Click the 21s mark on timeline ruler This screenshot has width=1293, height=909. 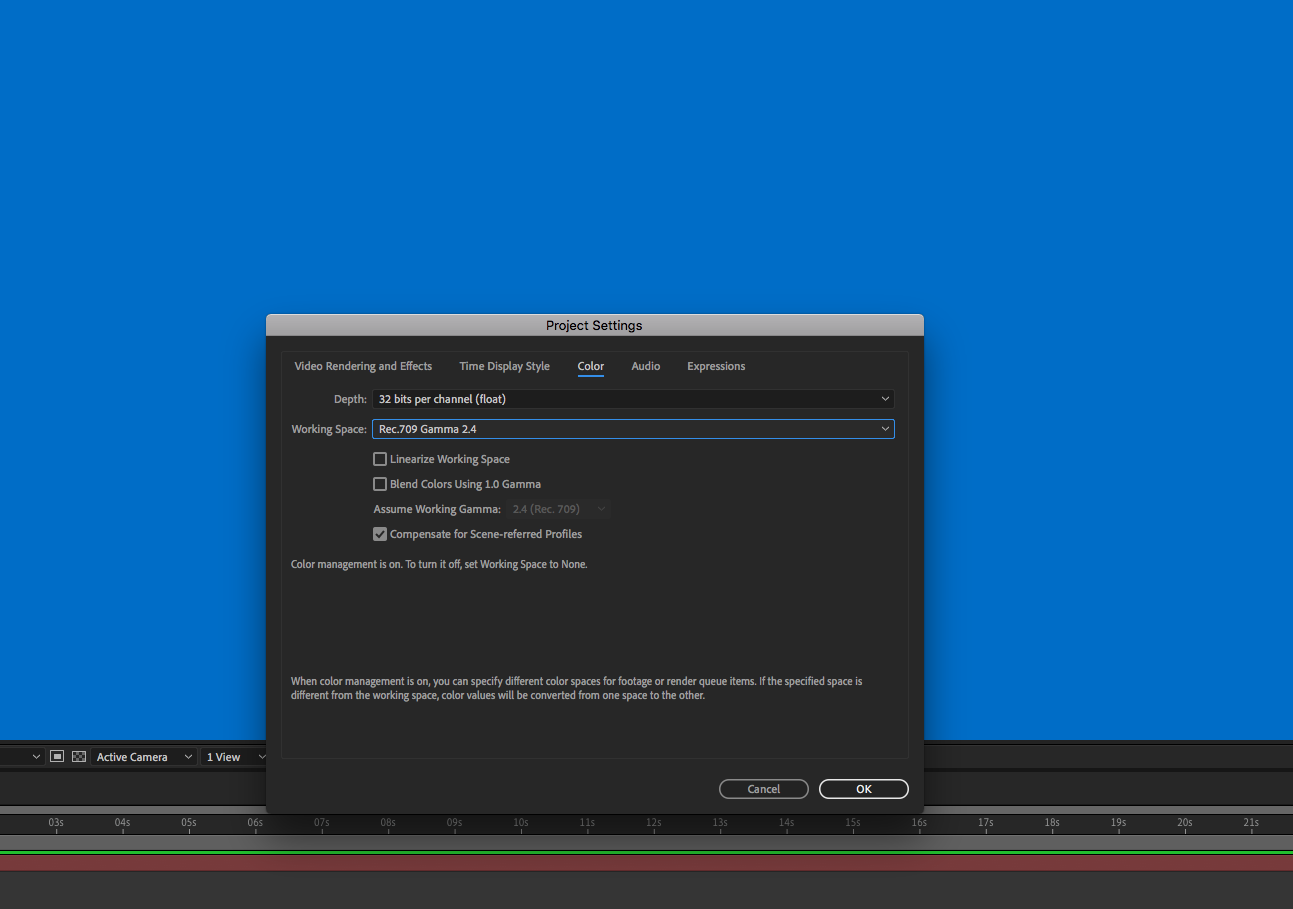pos(1251,823)
